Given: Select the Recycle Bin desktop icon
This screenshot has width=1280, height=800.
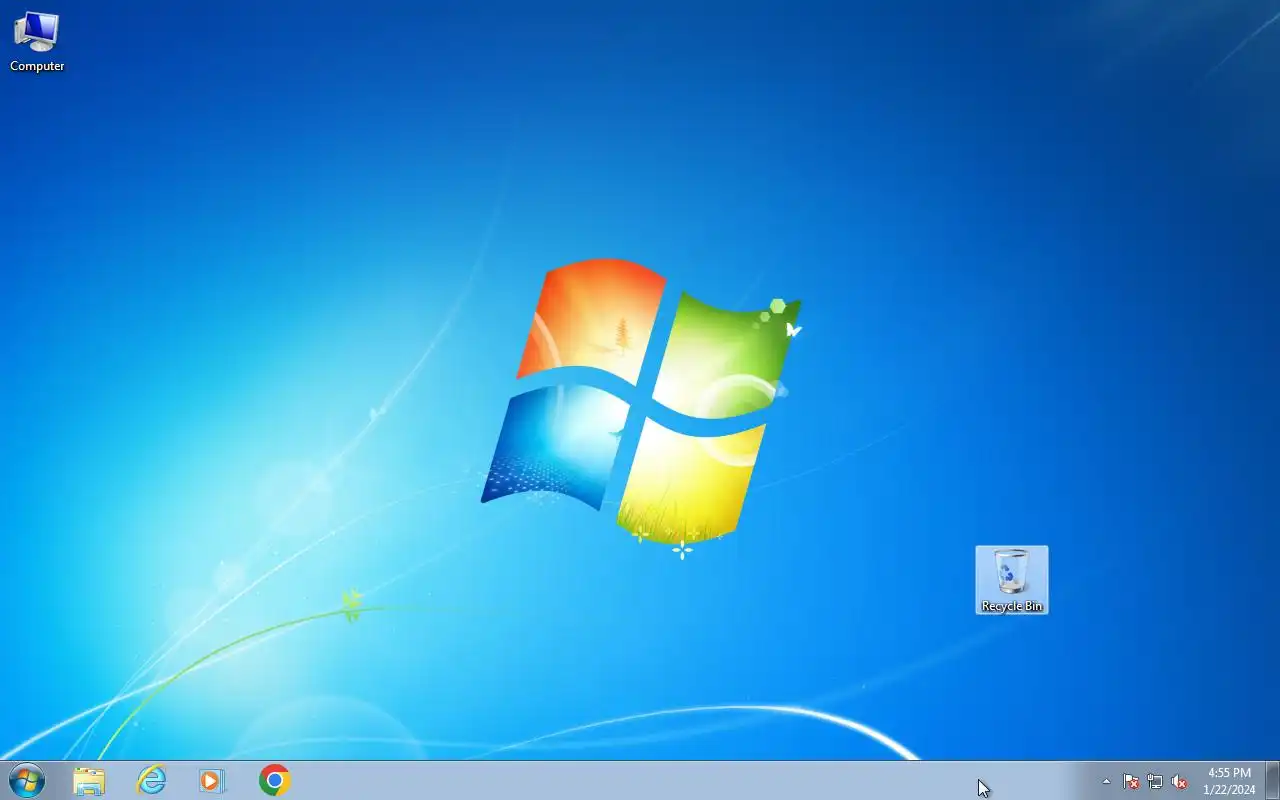Looking at the screenshot, I should (1012, 580).
